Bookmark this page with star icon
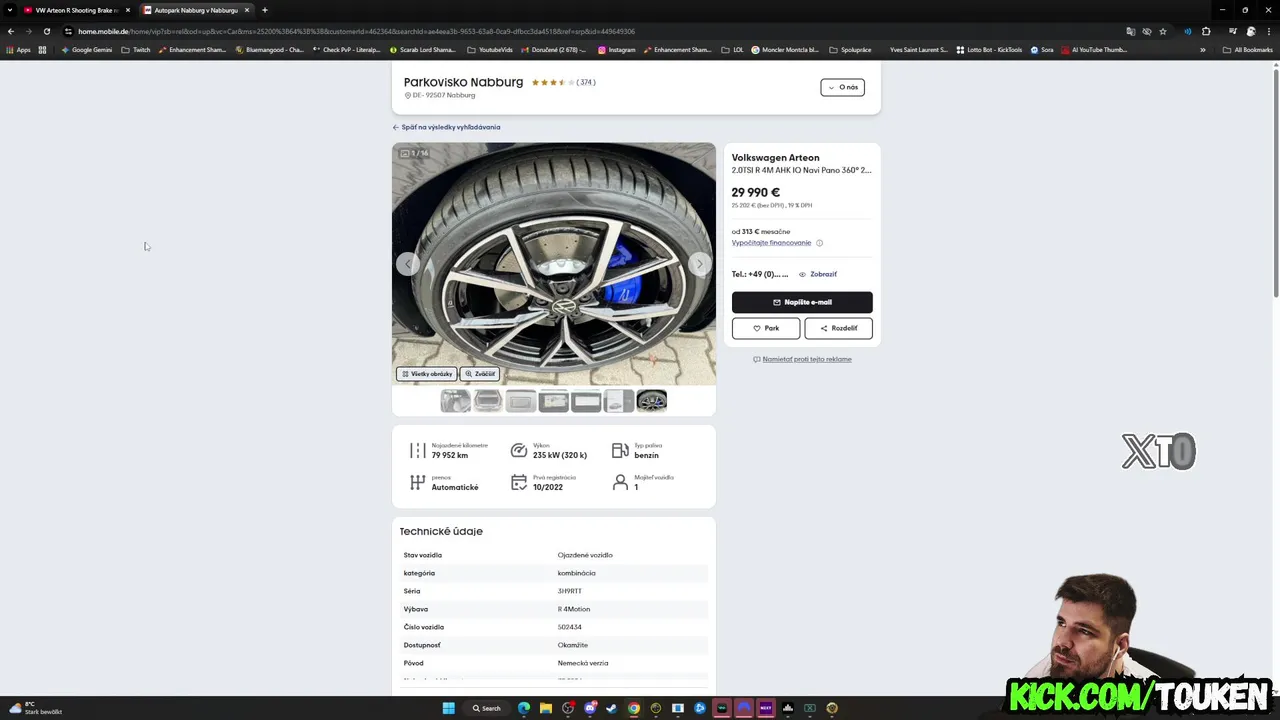The width and height of the screenshot is (1280, 720). [x=1163, y=31]
